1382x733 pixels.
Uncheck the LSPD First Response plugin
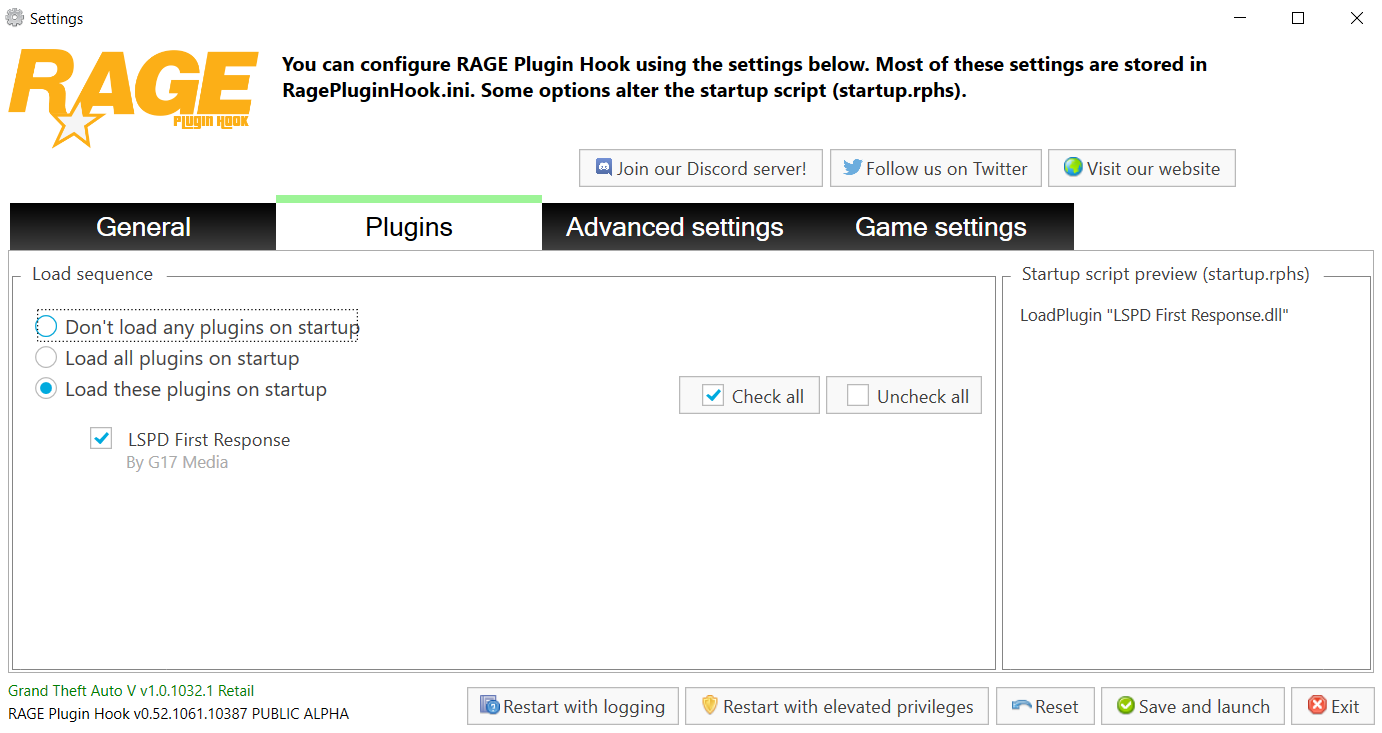(101, 438)
